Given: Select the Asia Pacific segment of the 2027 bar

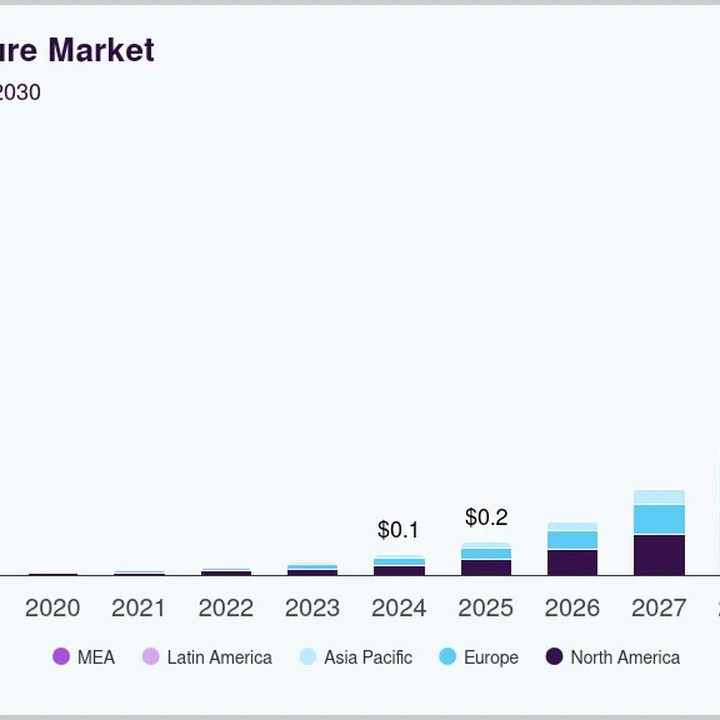Looking at the screenshot, I should pos(659,497).
